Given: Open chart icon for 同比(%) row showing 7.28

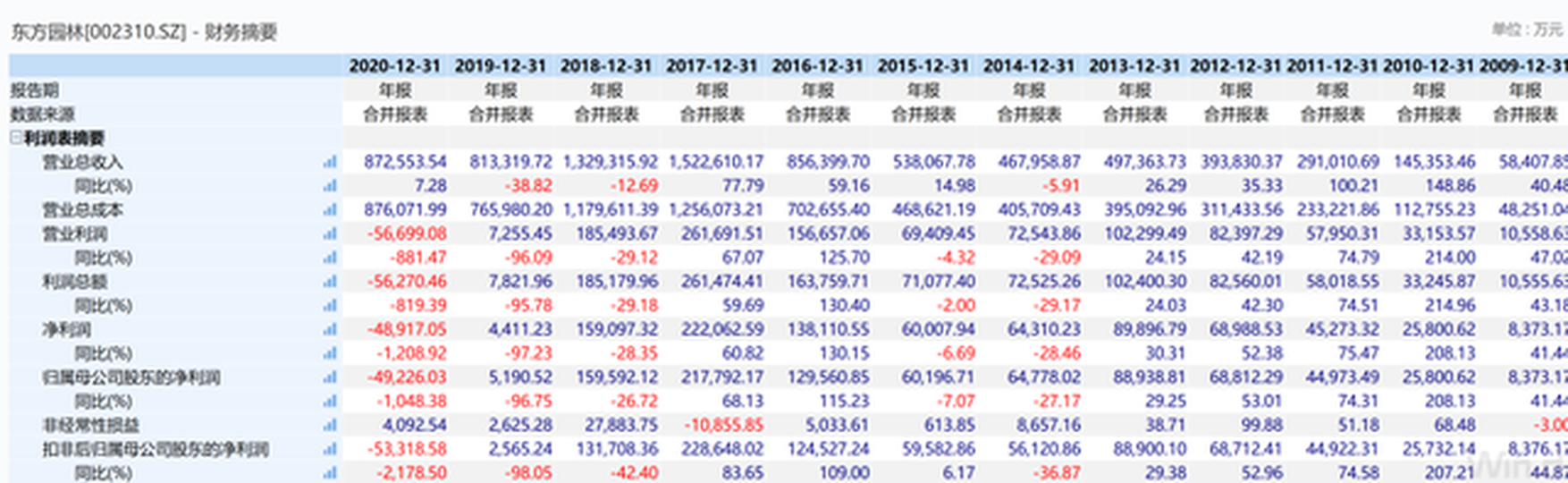Looking at the screenshot, I should tap(330, 186).
